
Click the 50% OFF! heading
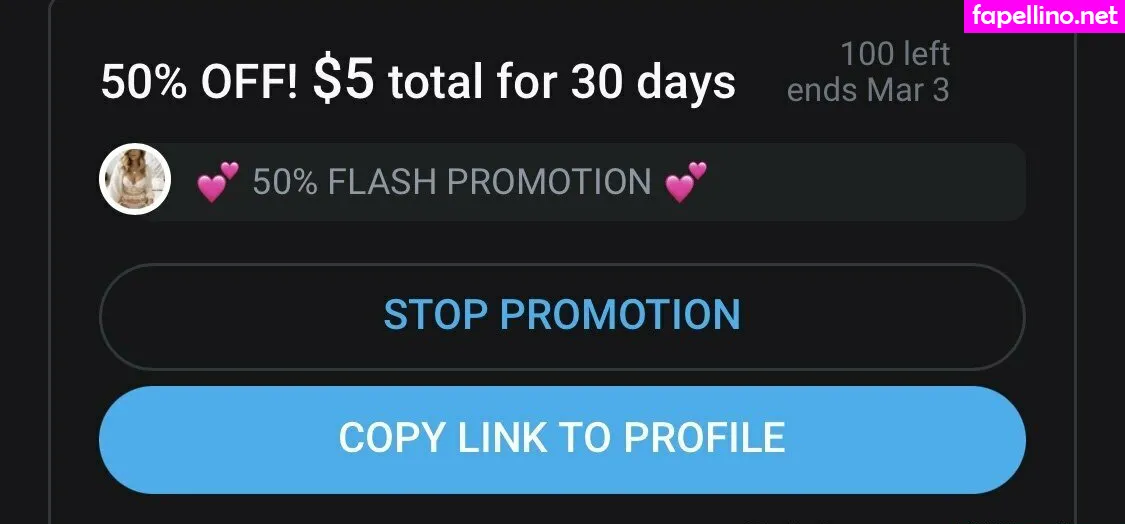click(x=199, y=82)
